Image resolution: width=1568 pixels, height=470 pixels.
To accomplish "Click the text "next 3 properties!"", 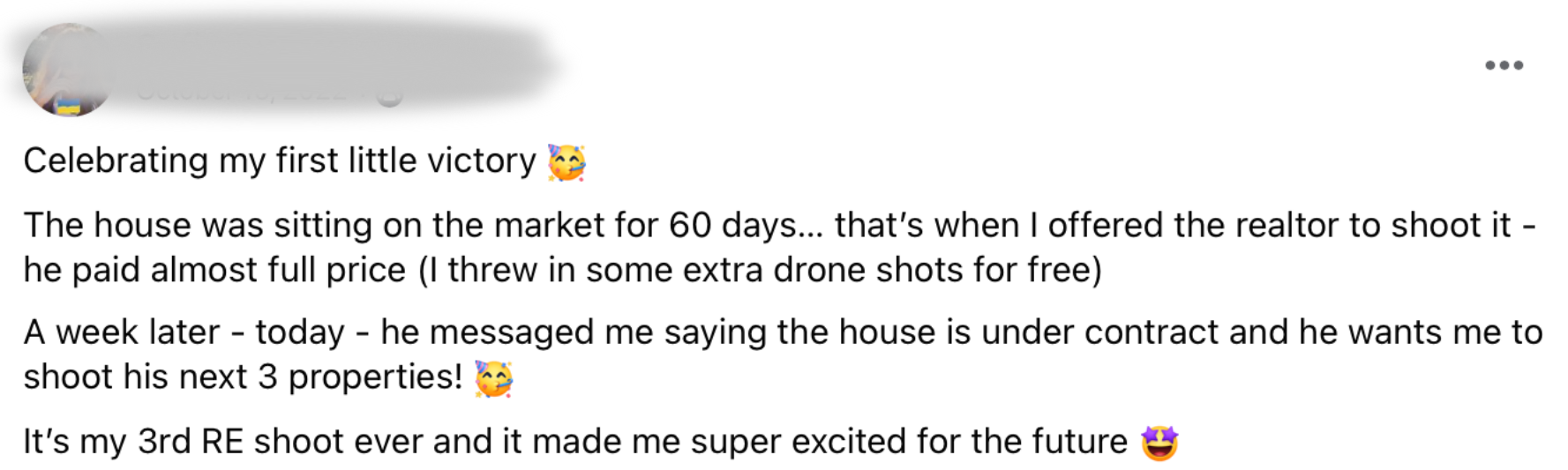I will 320,377.
